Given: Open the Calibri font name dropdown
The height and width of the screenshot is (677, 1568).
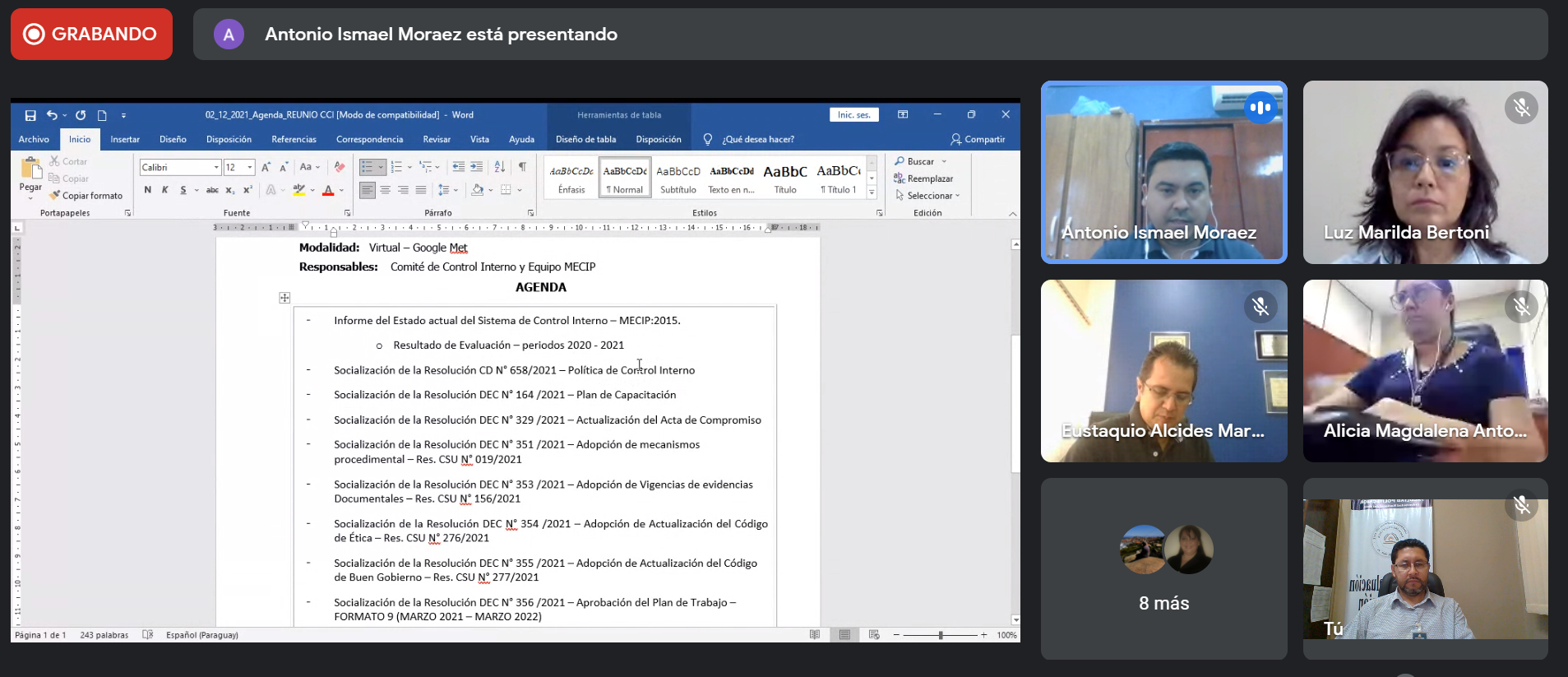Looking at the screenshot, I should 216,167.
